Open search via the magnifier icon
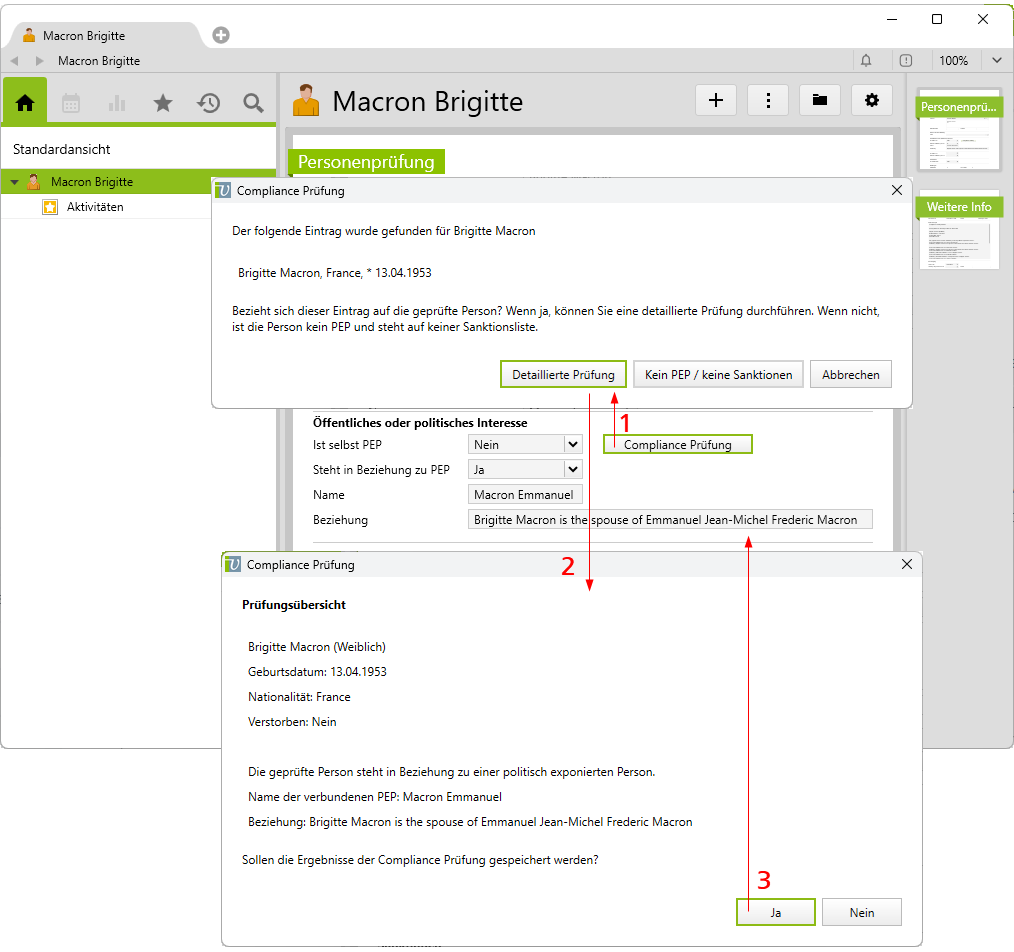 pos(253,103)
